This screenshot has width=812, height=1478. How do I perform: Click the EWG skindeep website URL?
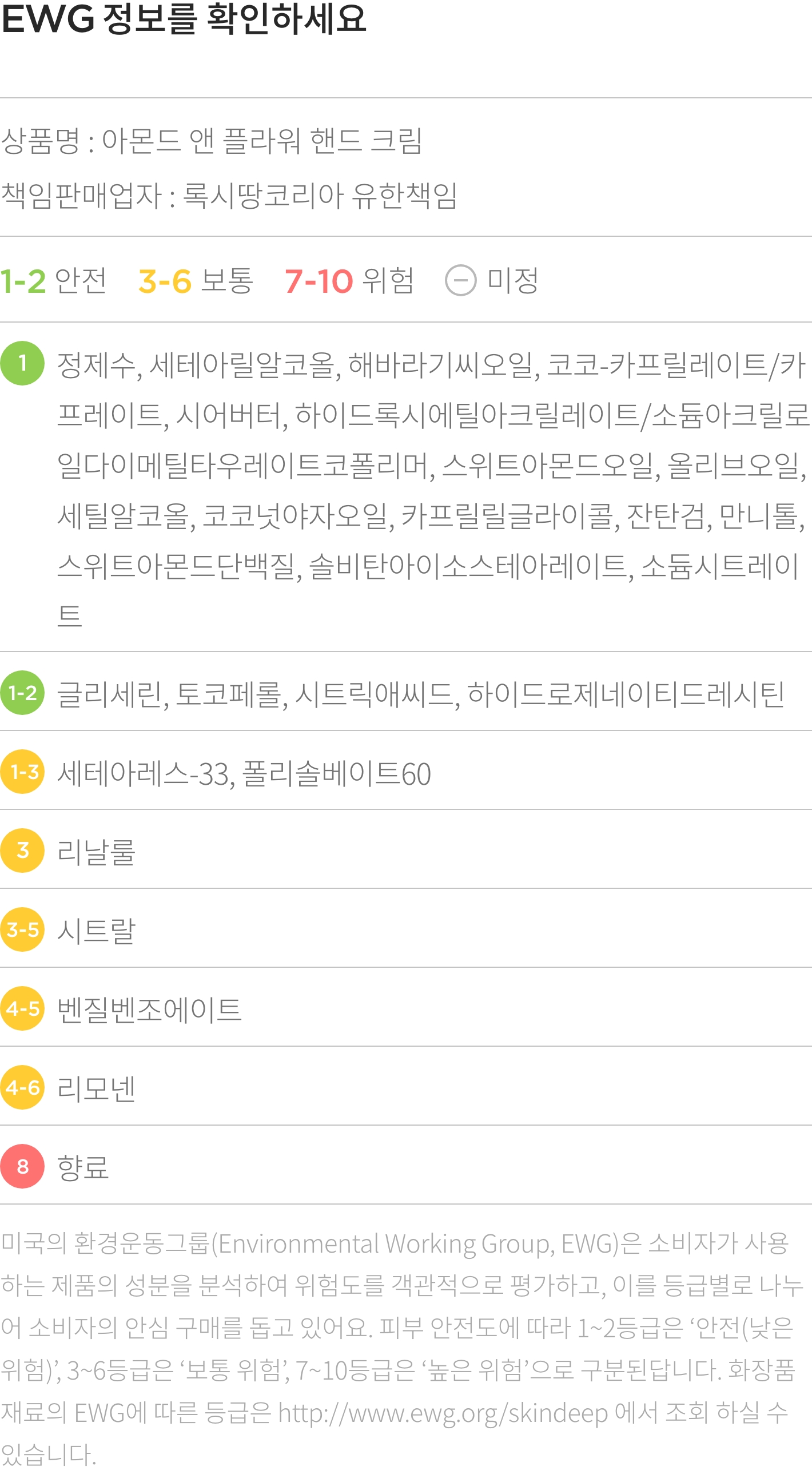click(443, 1414)
